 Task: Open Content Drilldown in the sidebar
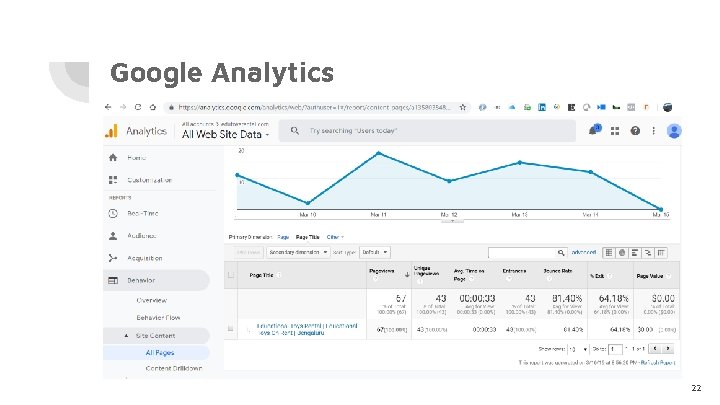tap(174, 368)
